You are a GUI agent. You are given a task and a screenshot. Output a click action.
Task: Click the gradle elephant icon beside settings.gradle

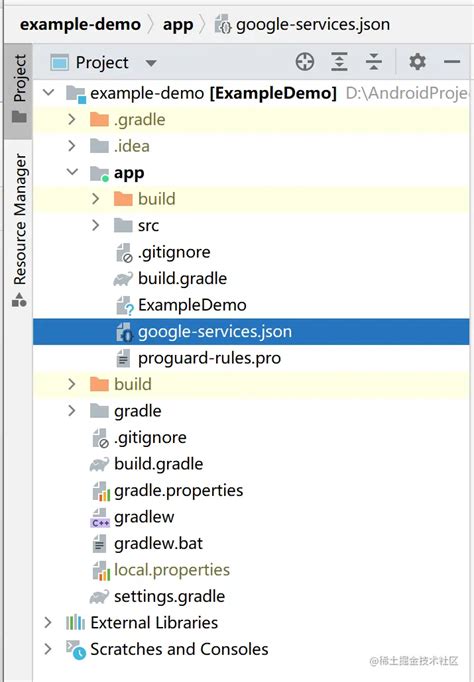click(x=99, y=596)
